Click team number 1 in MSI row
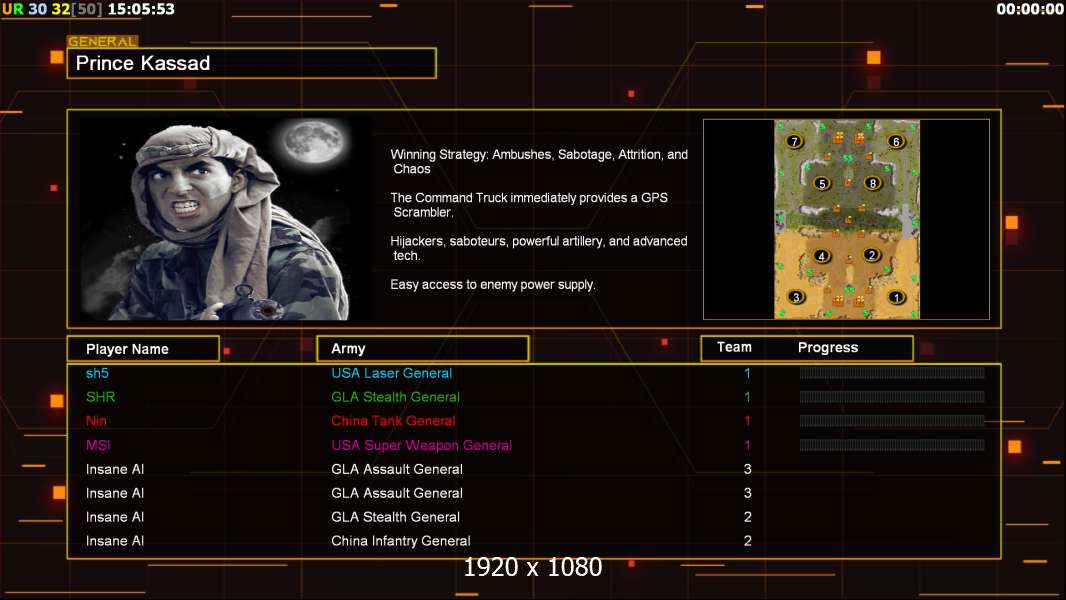Screen dimensions: 1066x600 (x=747, y=445)
